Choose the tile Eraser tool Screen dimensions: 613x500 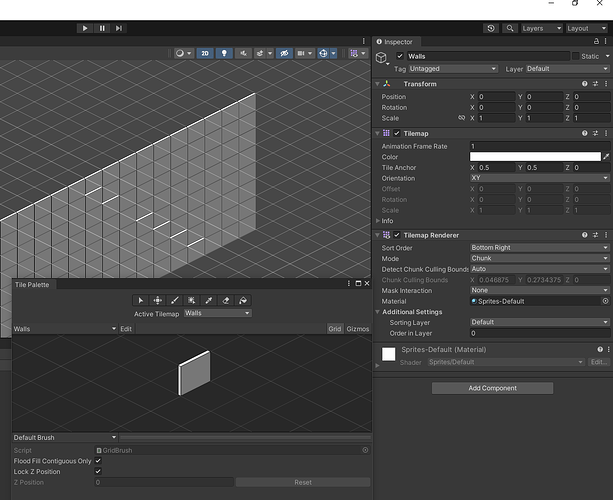click(x=226, y=300)
